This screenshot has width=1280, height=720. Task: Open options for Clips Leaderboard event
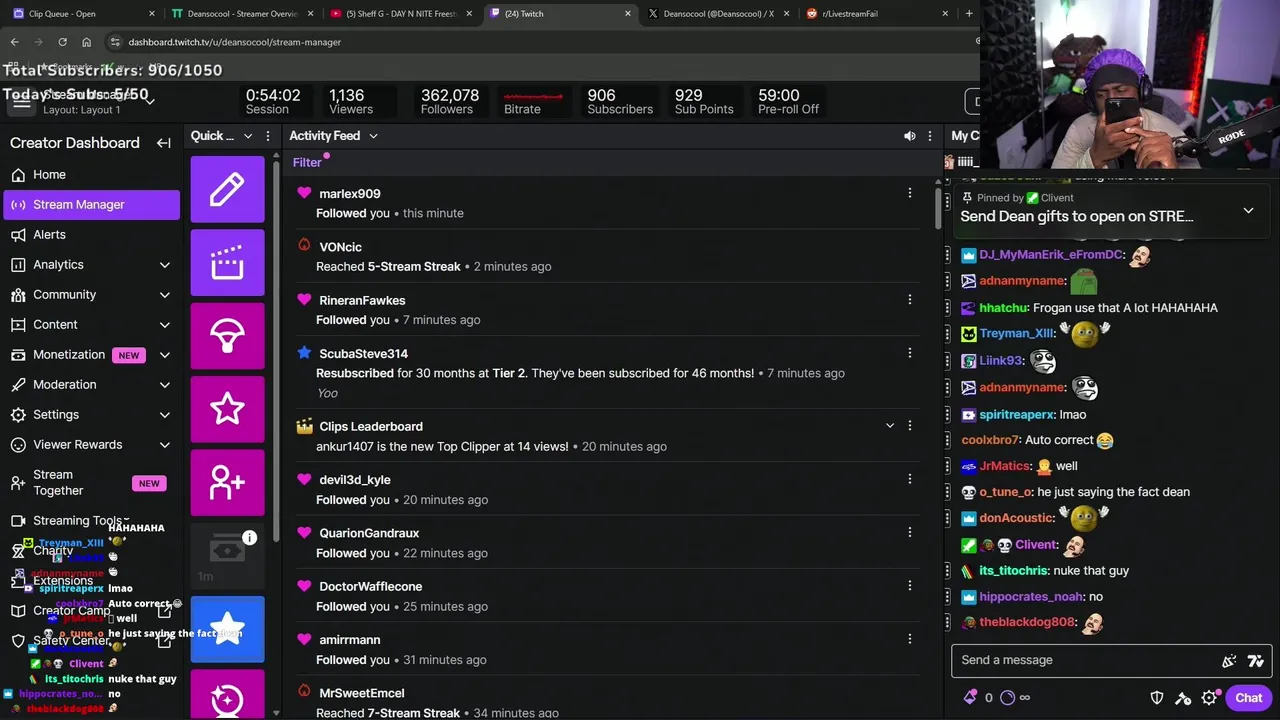[x=909, y=425]
